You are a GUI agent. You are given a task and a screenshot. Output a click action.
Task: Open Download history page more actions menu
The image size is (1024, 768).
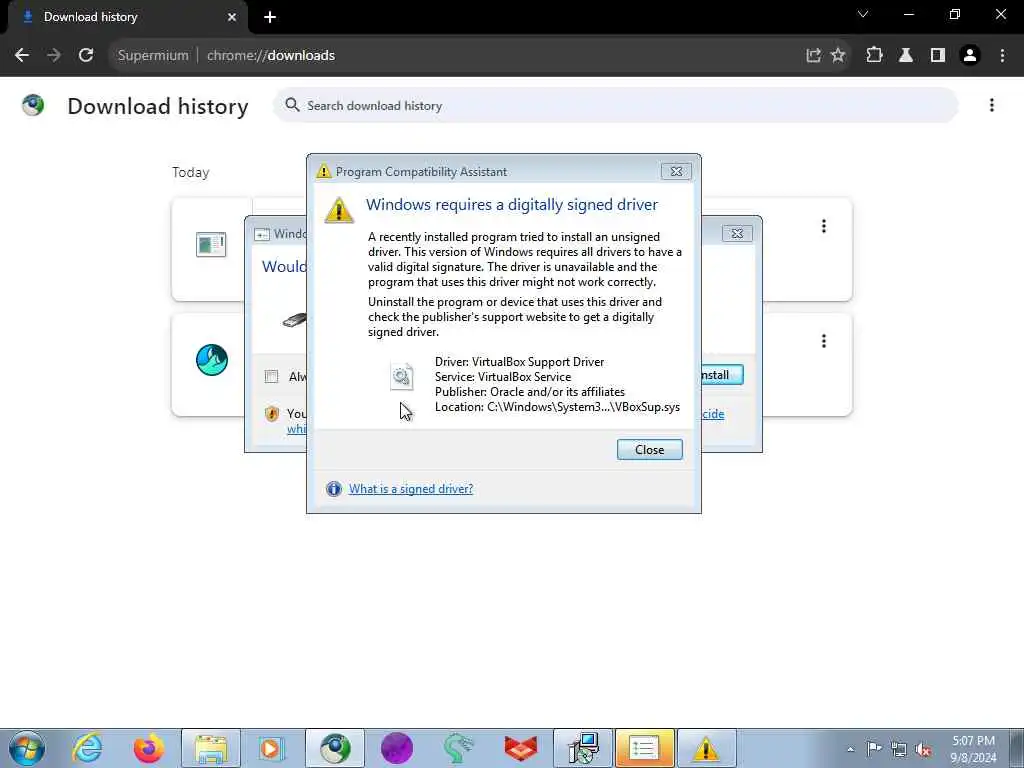coord(991,105)
